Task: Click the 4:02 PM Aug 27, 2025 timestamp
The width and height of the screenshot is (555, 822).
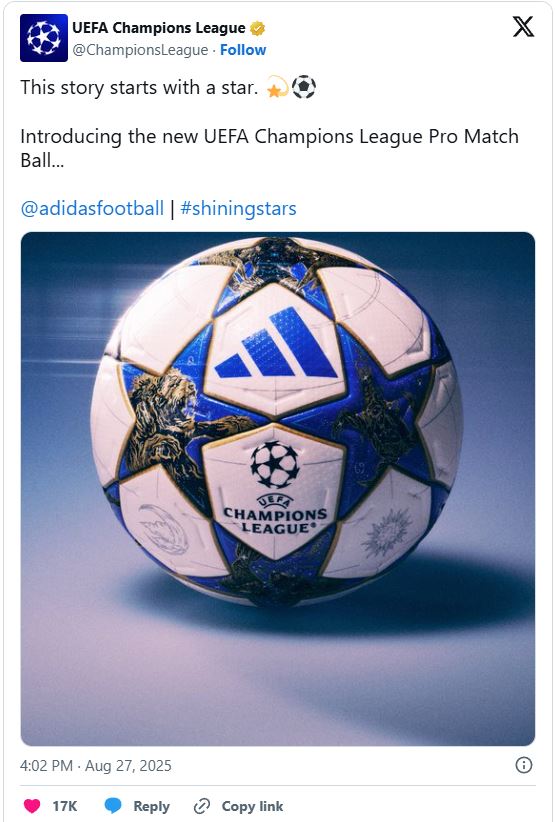Action: tap(96, 765)
